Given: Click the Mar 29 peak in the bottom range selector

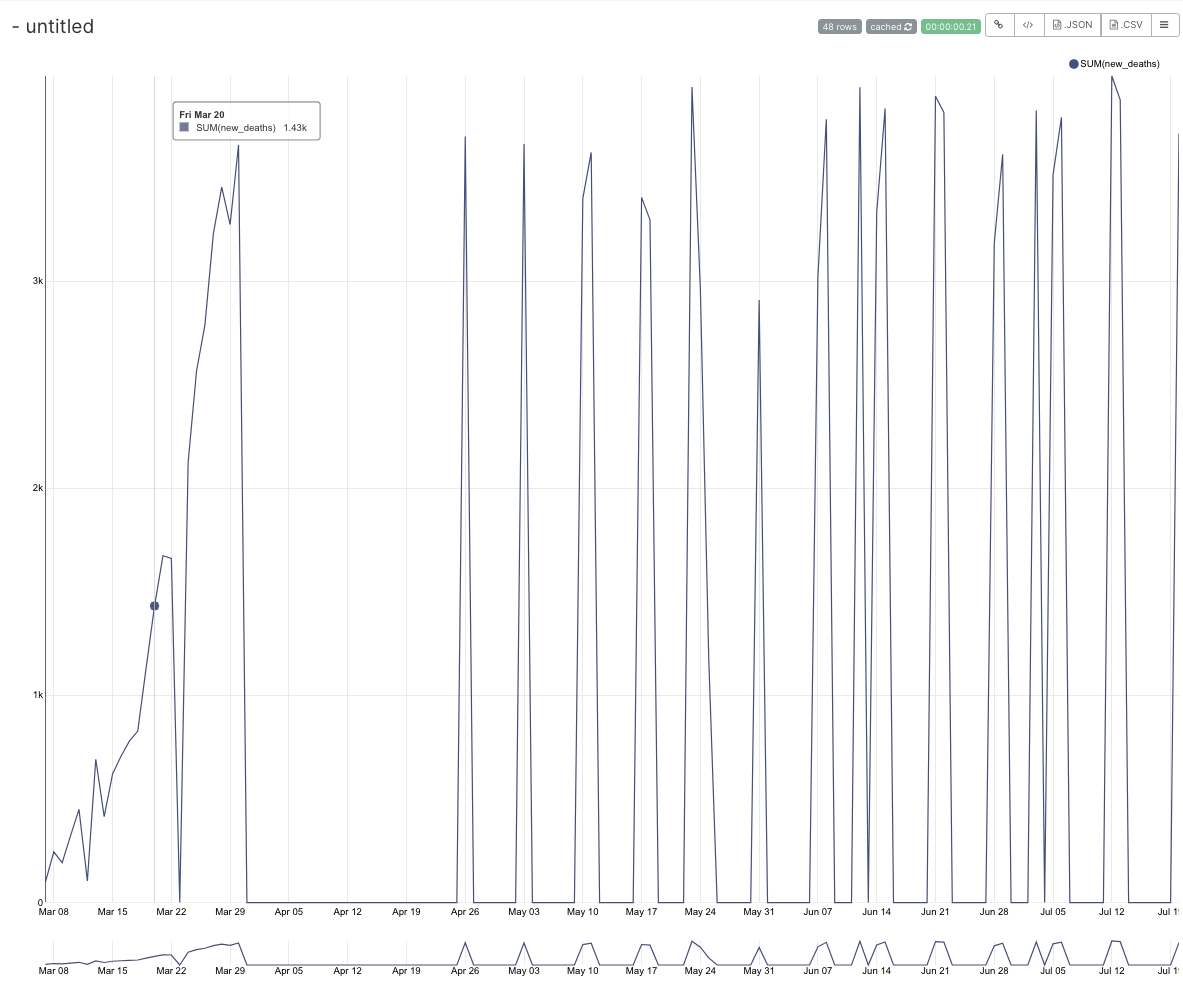Looking at the screenshot, I should pyautogui.click(x=238, y=944).
